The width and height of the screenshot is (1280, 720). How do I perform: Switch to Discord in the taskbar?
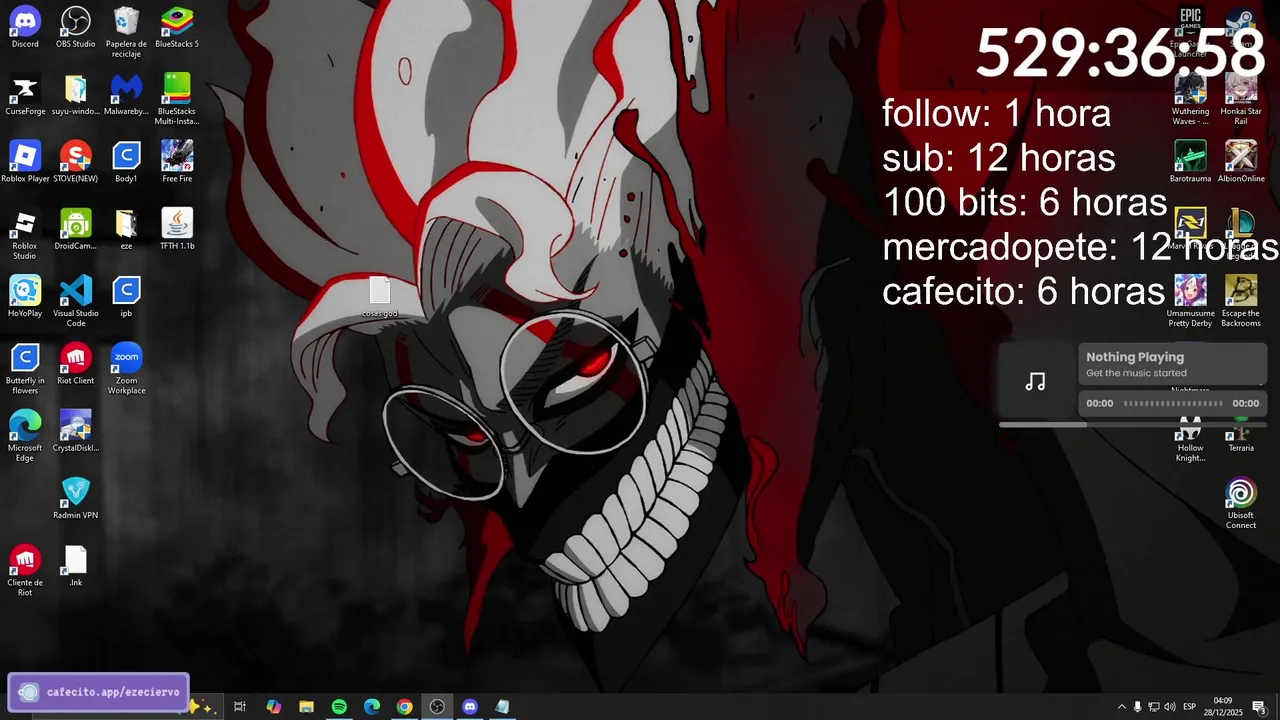coord(470,707)
